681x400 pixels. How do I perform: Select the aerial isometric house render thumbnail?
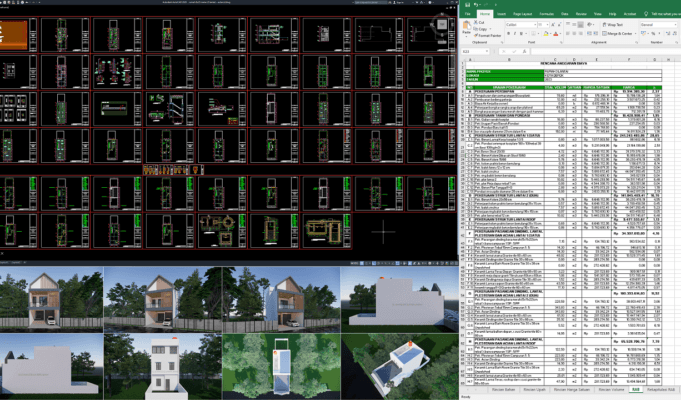(x=400, y=367)
